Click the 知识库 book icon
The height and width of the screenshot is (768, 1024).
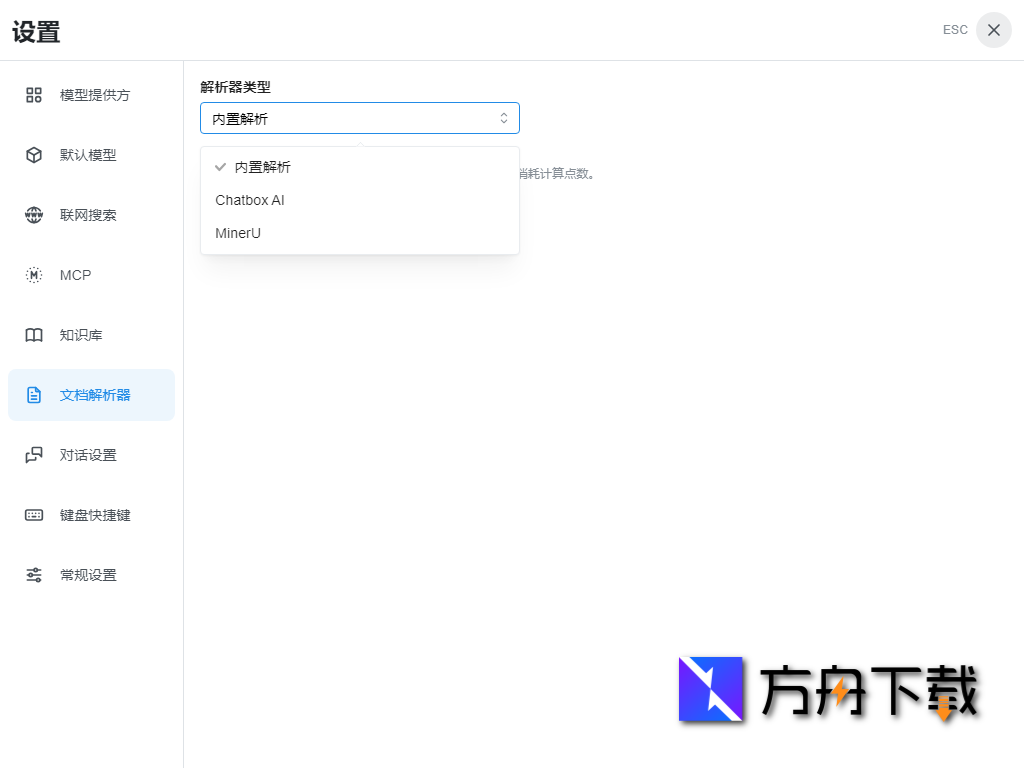tap(33, 335)
